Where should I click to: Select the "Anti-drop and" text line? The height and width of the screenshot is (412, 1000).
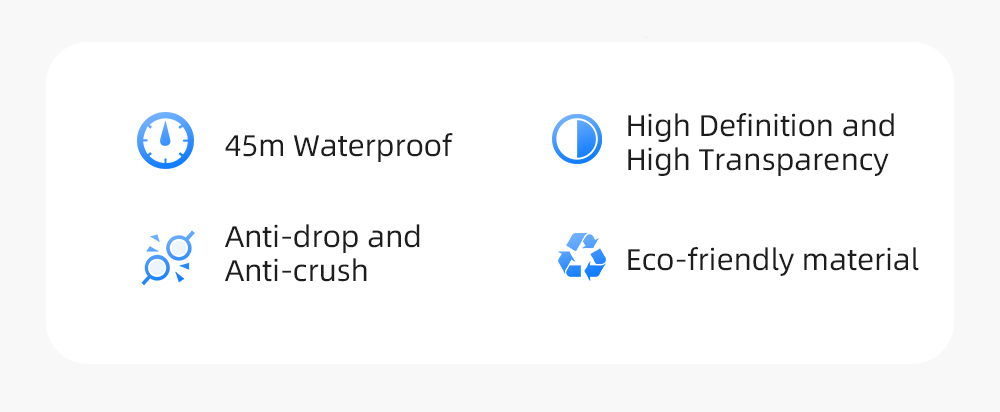pos(323,237)
